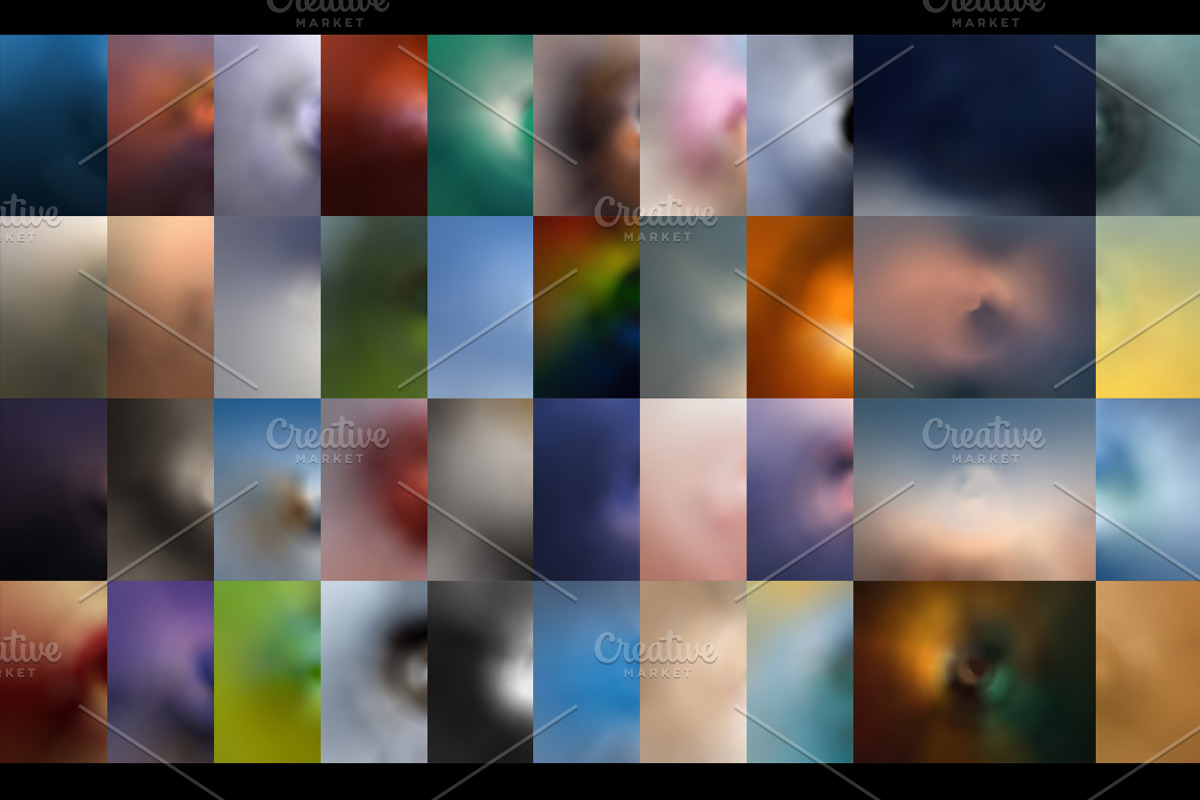Choose the yellow thumbnail in second row
Image resolution: width=1200 pixels, height=800 pixels.
[x=1148, y=307]
